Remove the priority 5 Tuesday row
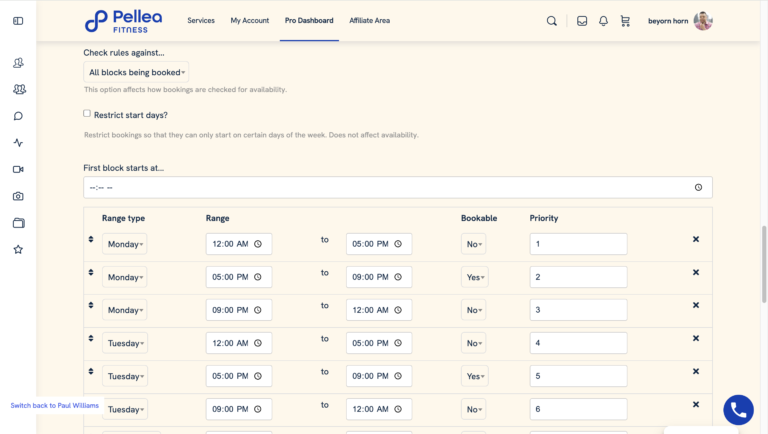This screenshot has width=768, height=434. click(696, 371)
